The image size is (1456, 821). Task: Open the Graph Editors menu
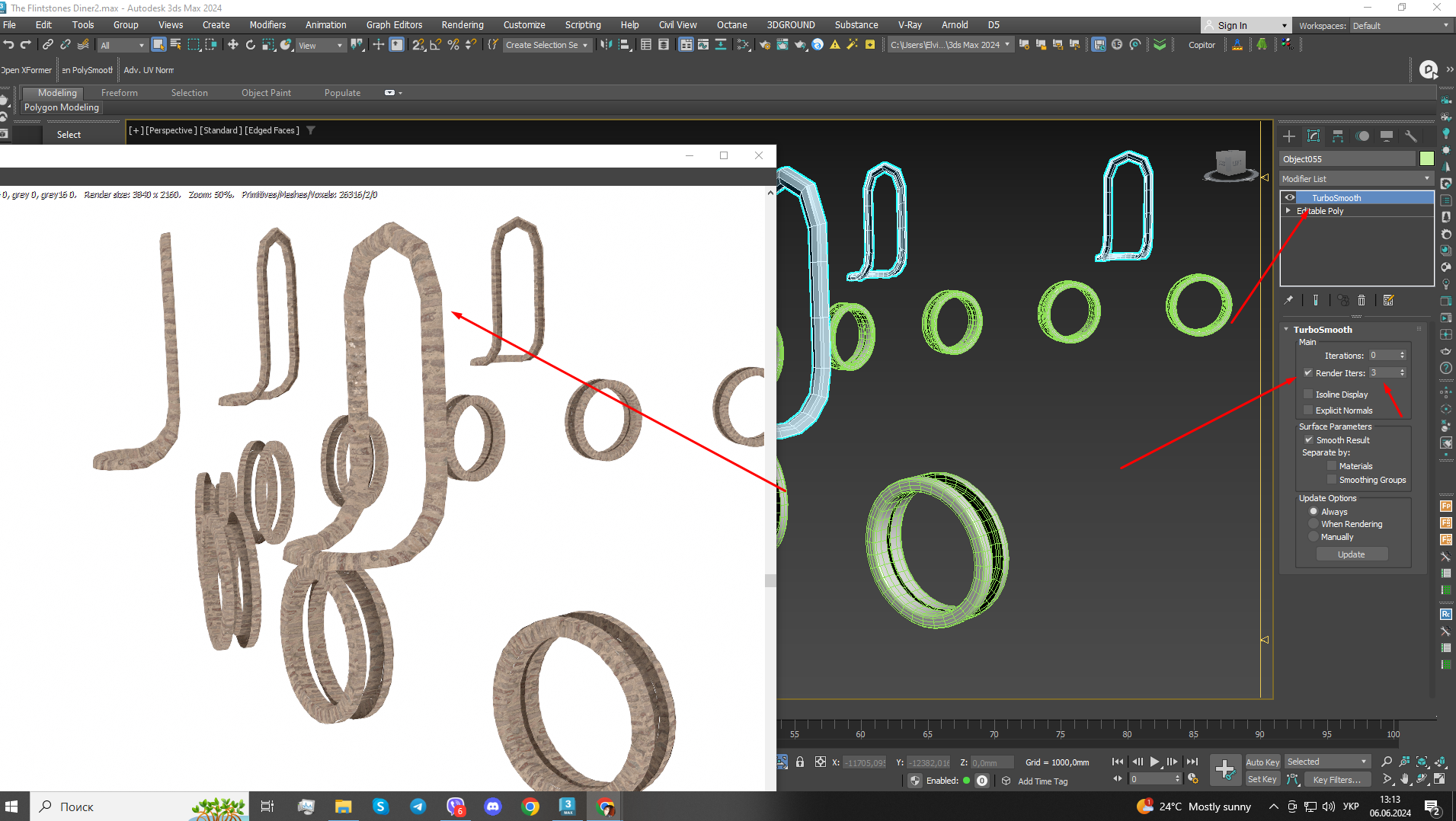[x=394, y=25]
